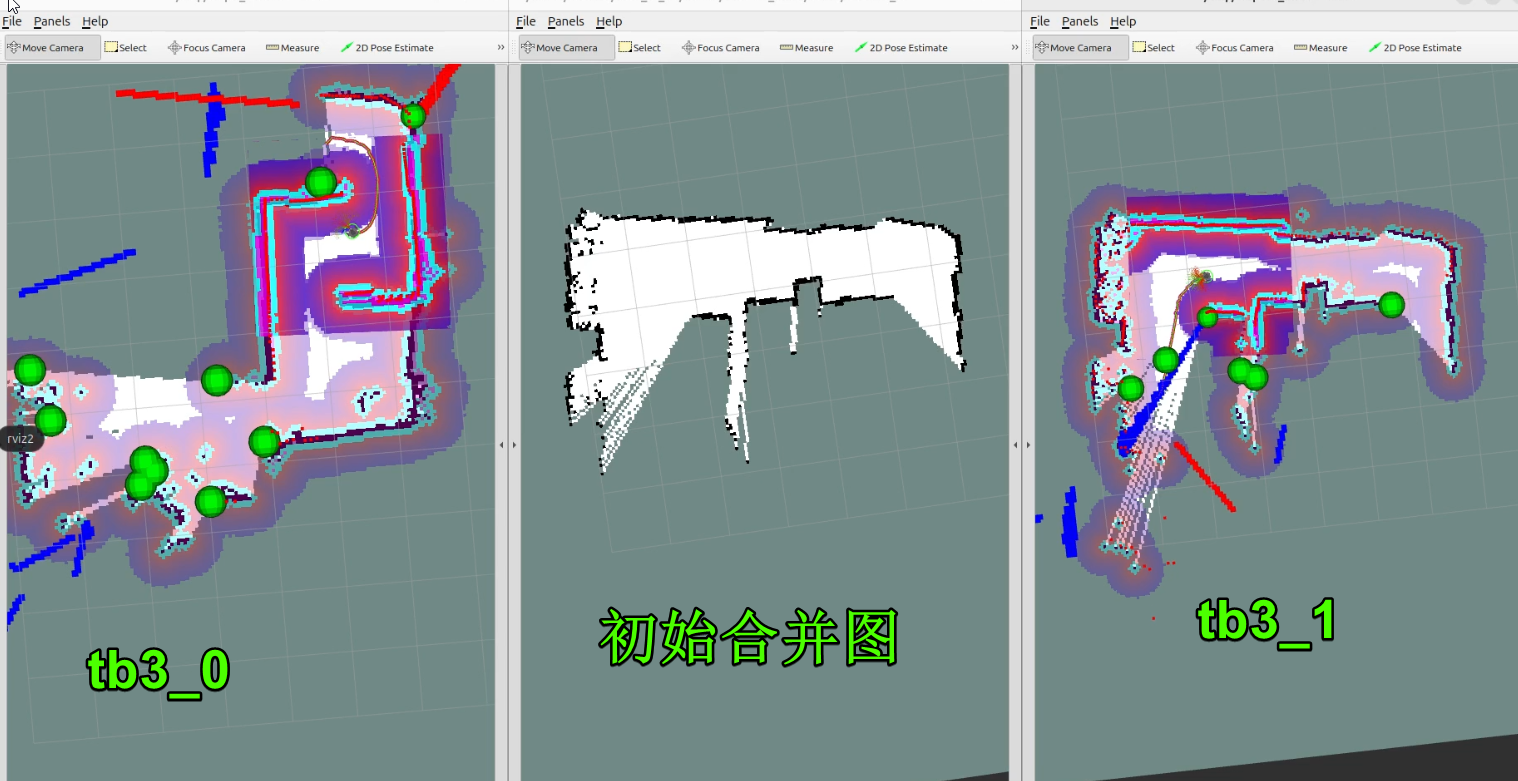Viewport: 1518px width, 781px height.
Task: Select Move Camera in tb3_1 window
Action: (1080, 48)
